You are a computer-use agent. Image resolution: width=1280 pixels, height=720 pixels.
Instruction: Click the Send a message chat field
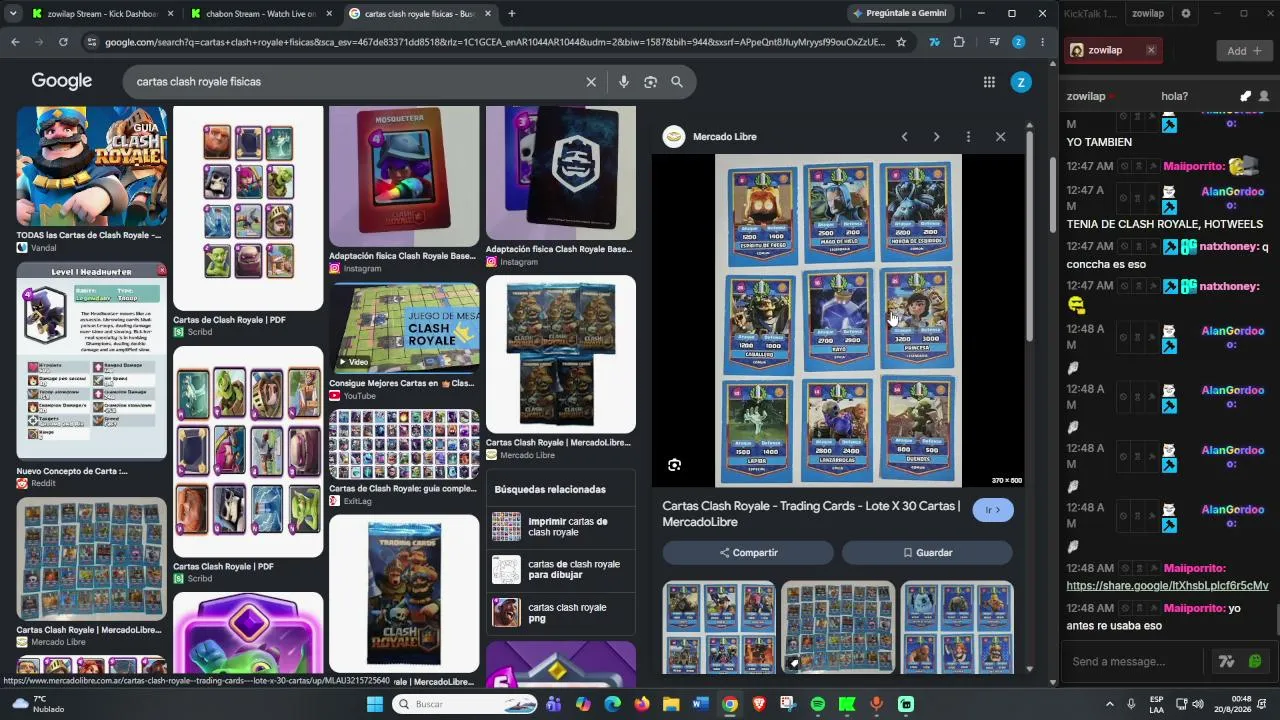(1134, 661)
